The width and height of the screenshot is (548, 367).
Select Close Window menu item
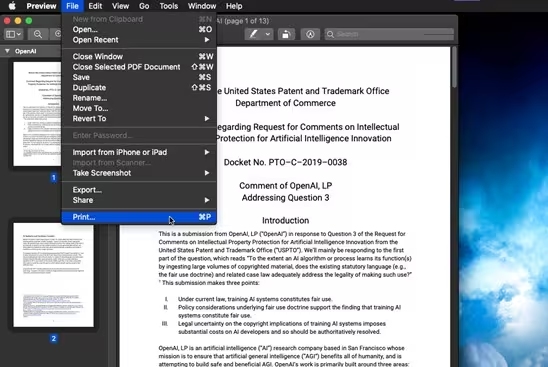coord(139,57)
